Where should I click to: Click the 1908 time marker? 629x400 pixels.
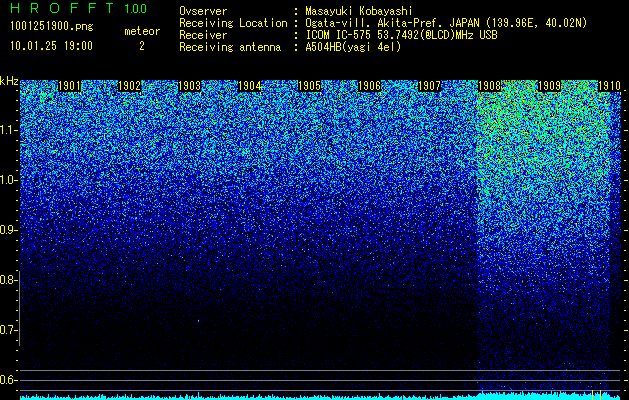[489, 86]
